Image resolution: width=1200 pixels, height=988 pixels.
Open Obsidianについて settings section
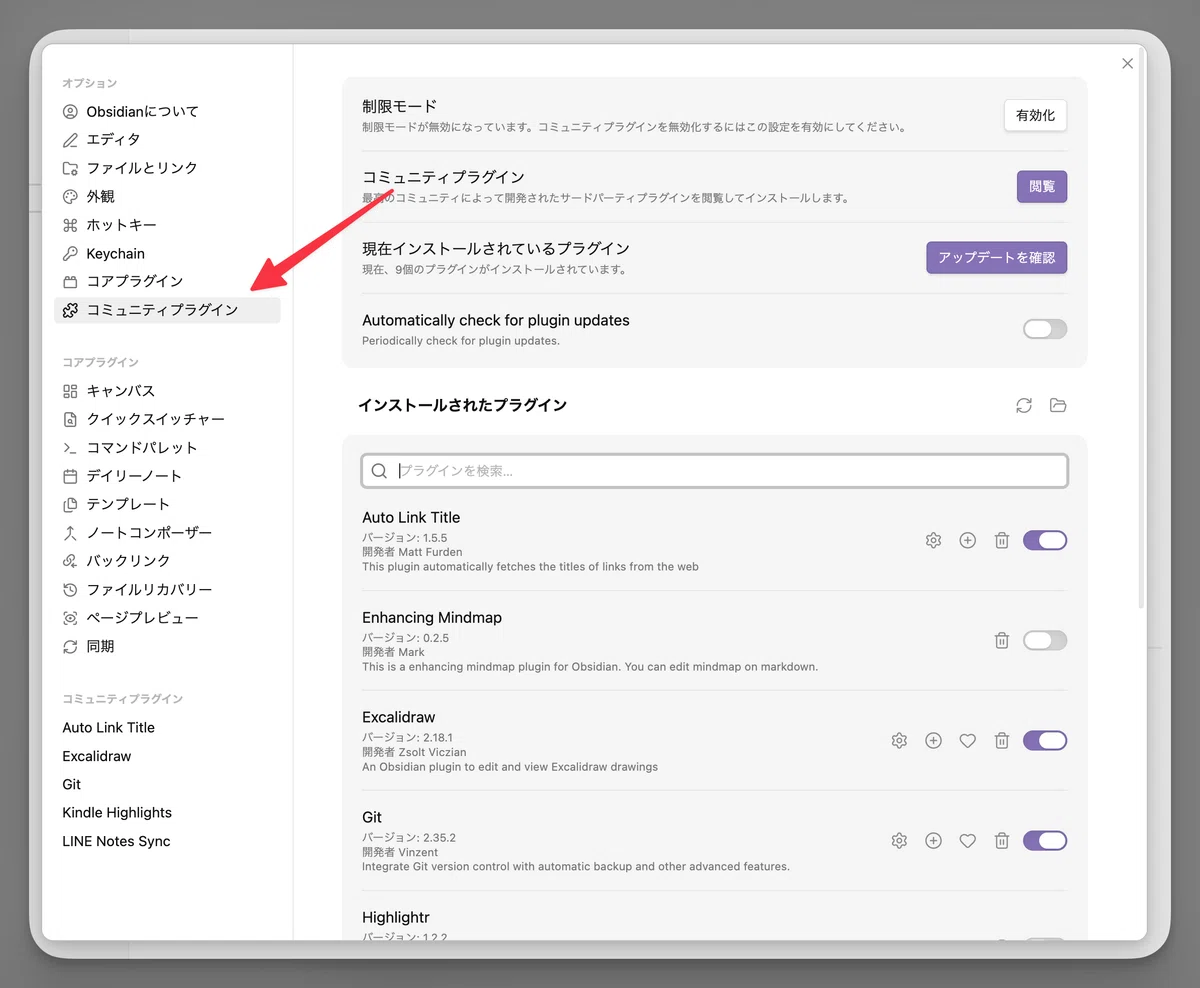167,111
